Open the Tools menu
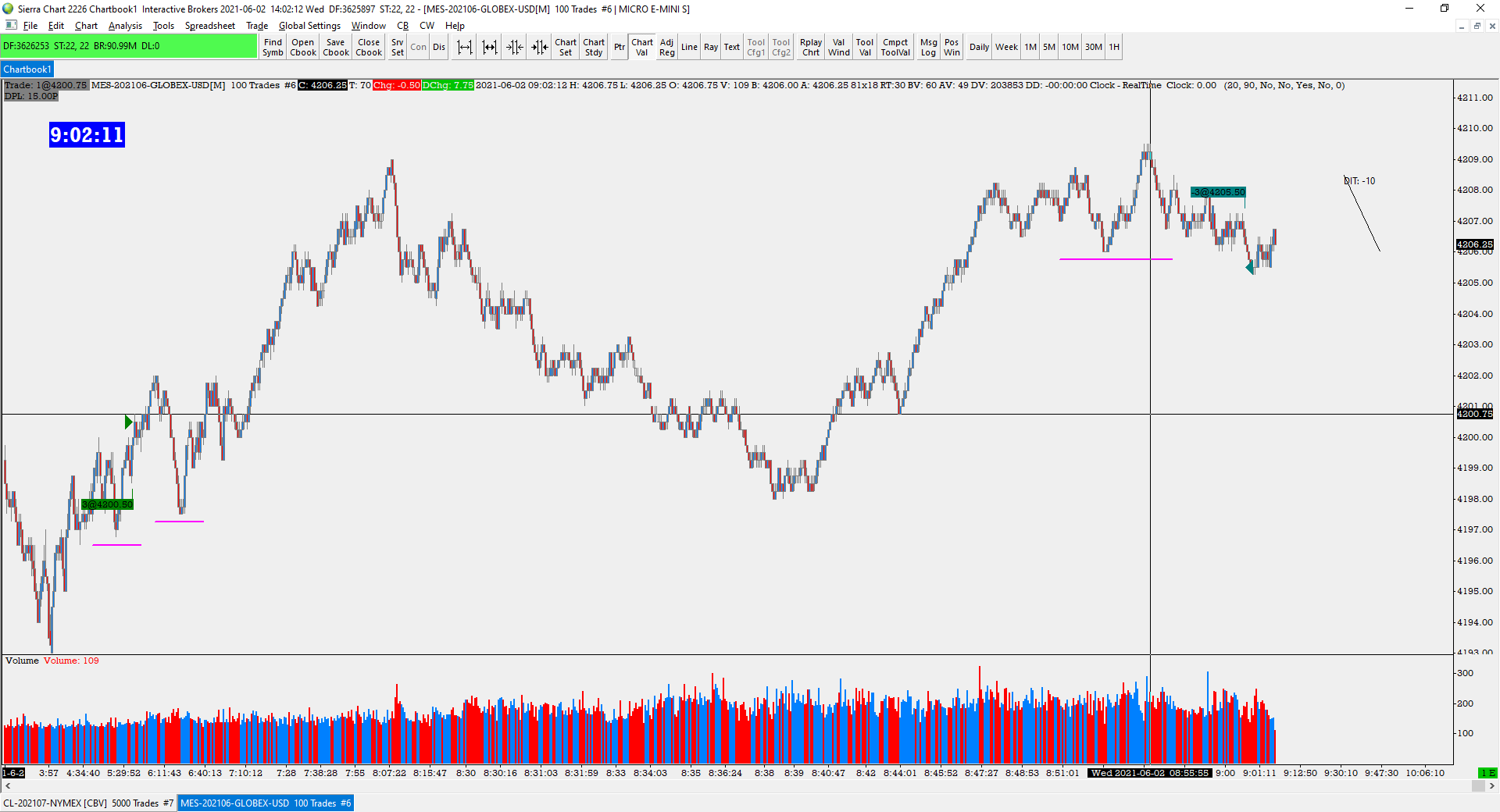 (x=163, y=26)
